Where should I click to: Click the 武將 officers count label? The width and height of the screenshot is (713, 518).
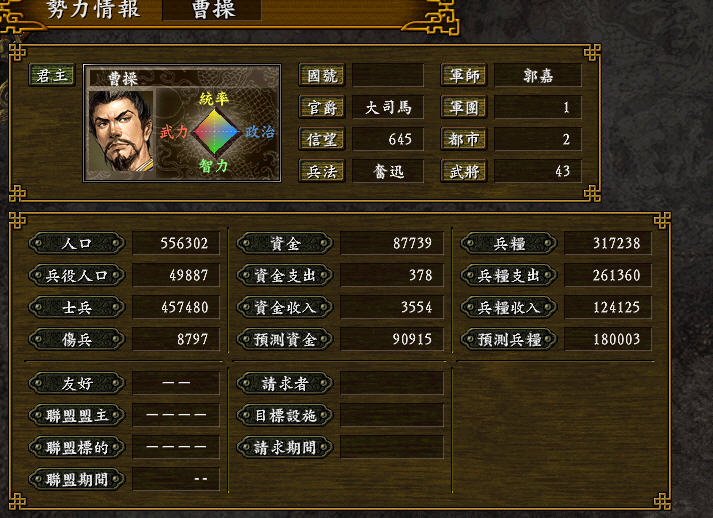(464, 171)
